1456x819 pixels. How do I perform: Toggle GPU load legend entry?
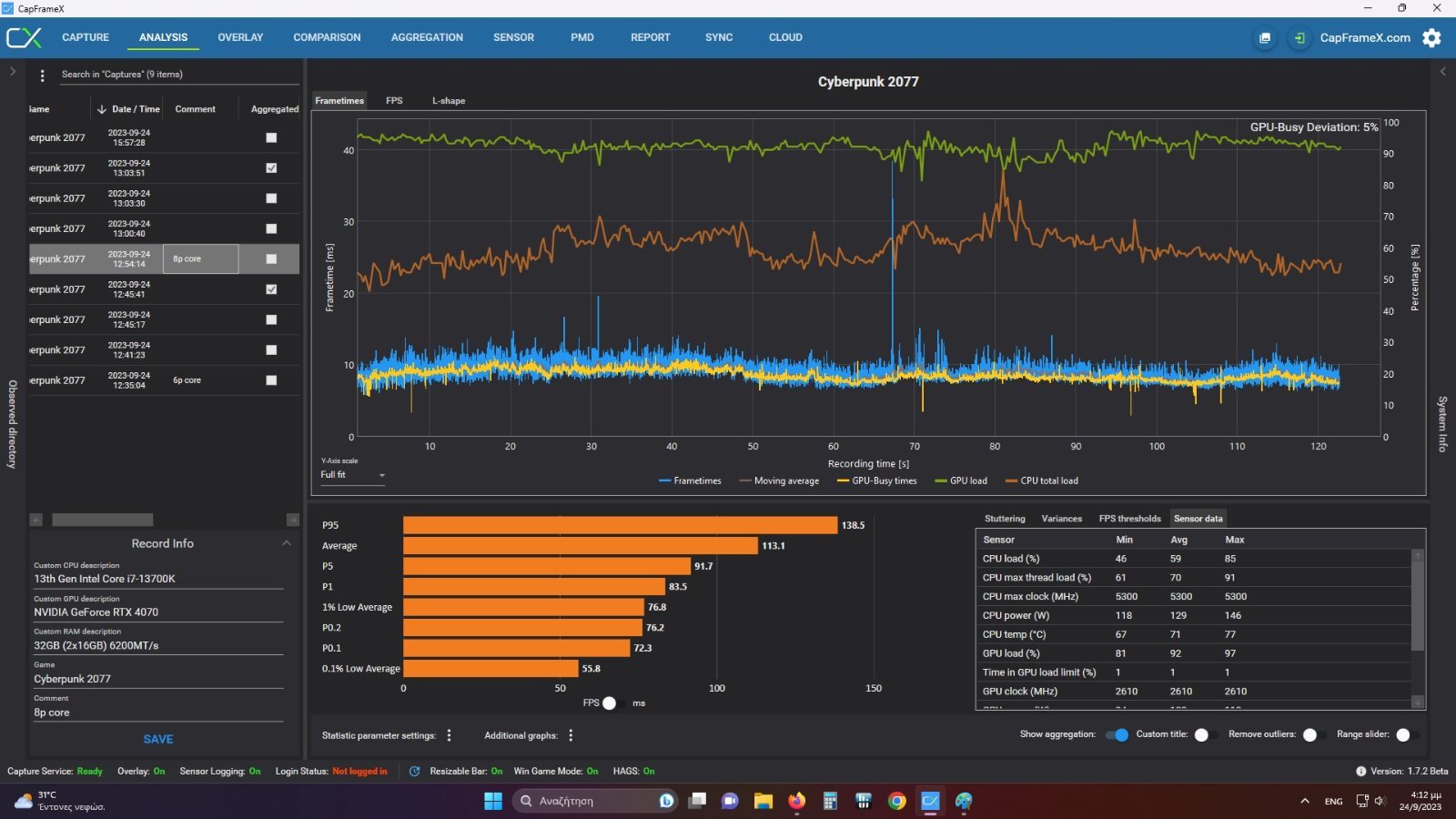(961, 481)
